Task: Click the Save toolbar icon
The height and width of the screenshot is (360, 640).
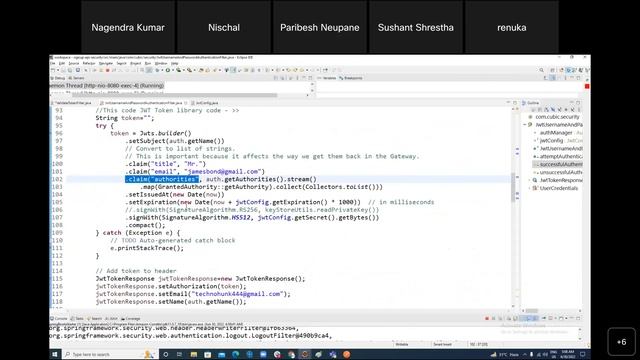Action: click(63, 70)
